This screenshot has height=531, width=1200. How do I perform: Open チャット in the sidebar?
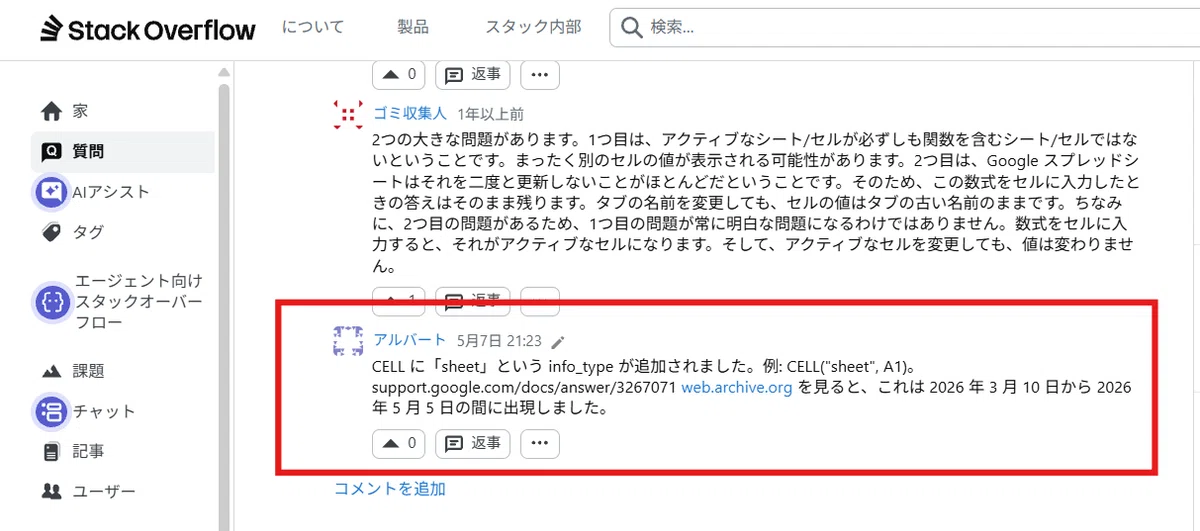pyautogui.click(x=122, y=411)
